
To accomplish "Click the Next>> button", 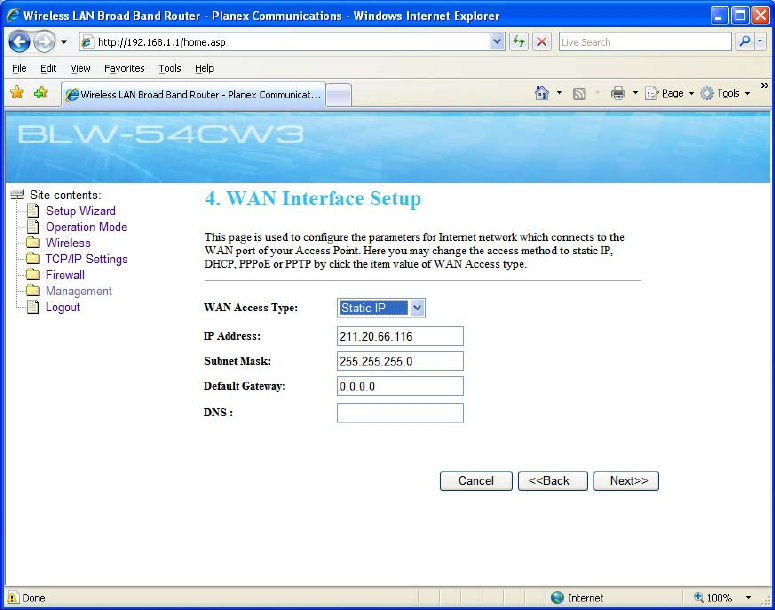I will point(626,481).
